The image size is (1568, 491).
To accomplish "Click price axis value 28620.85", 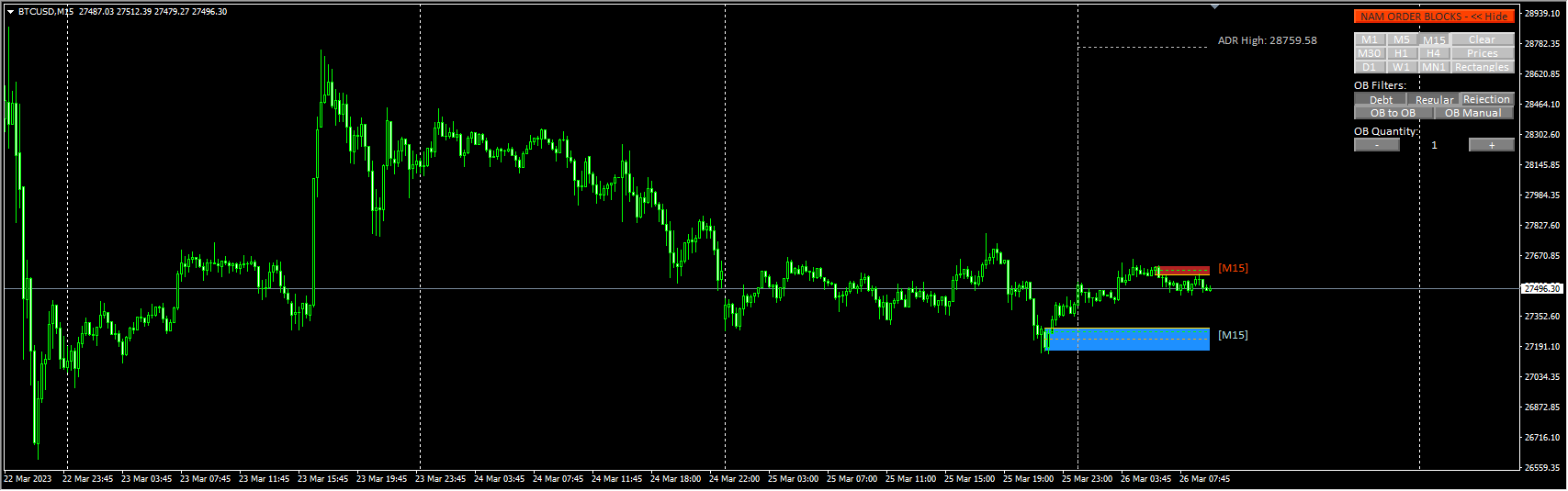I will 1542,74.
